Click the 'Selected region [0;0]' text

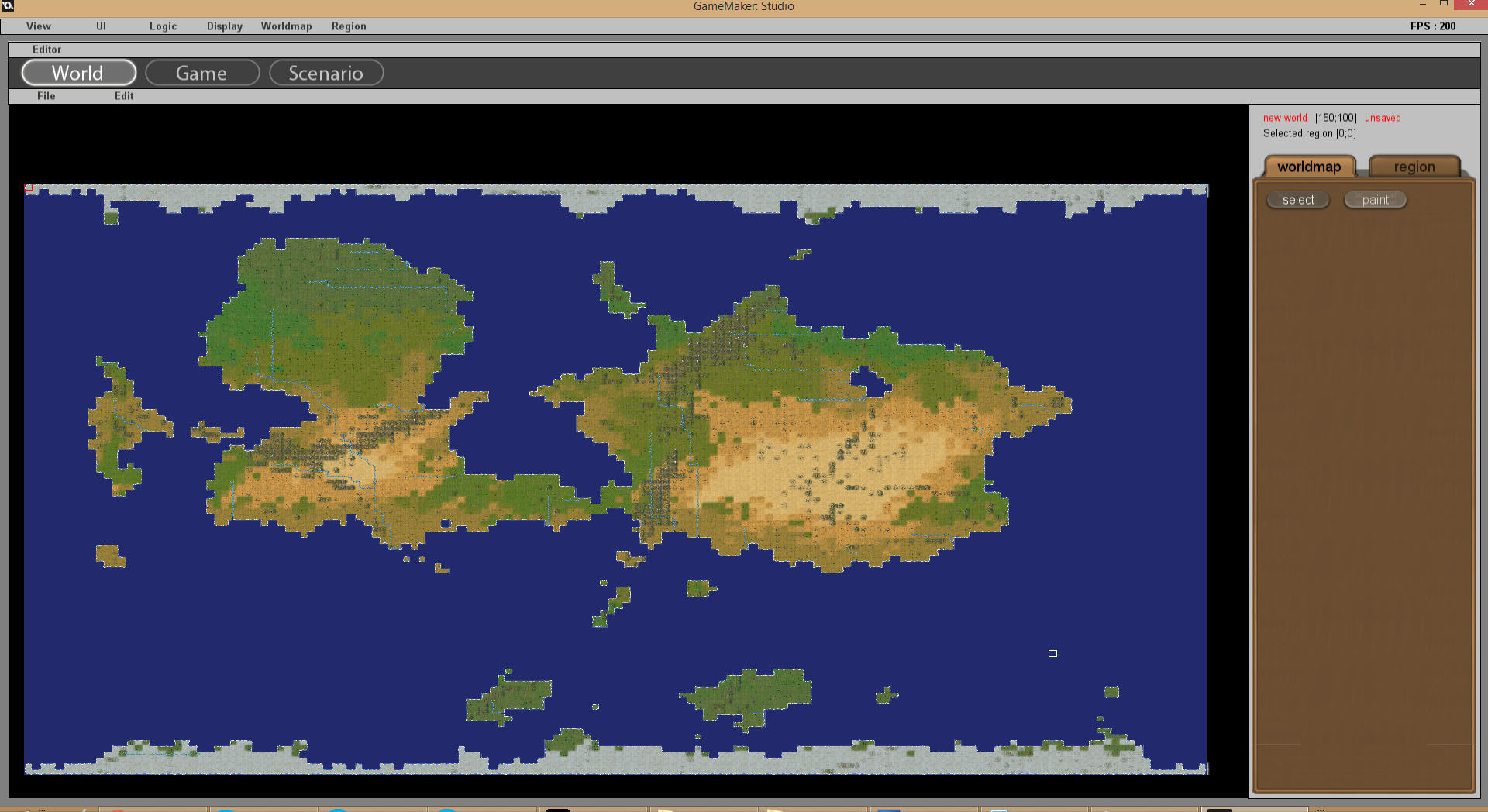(1310, 133)
